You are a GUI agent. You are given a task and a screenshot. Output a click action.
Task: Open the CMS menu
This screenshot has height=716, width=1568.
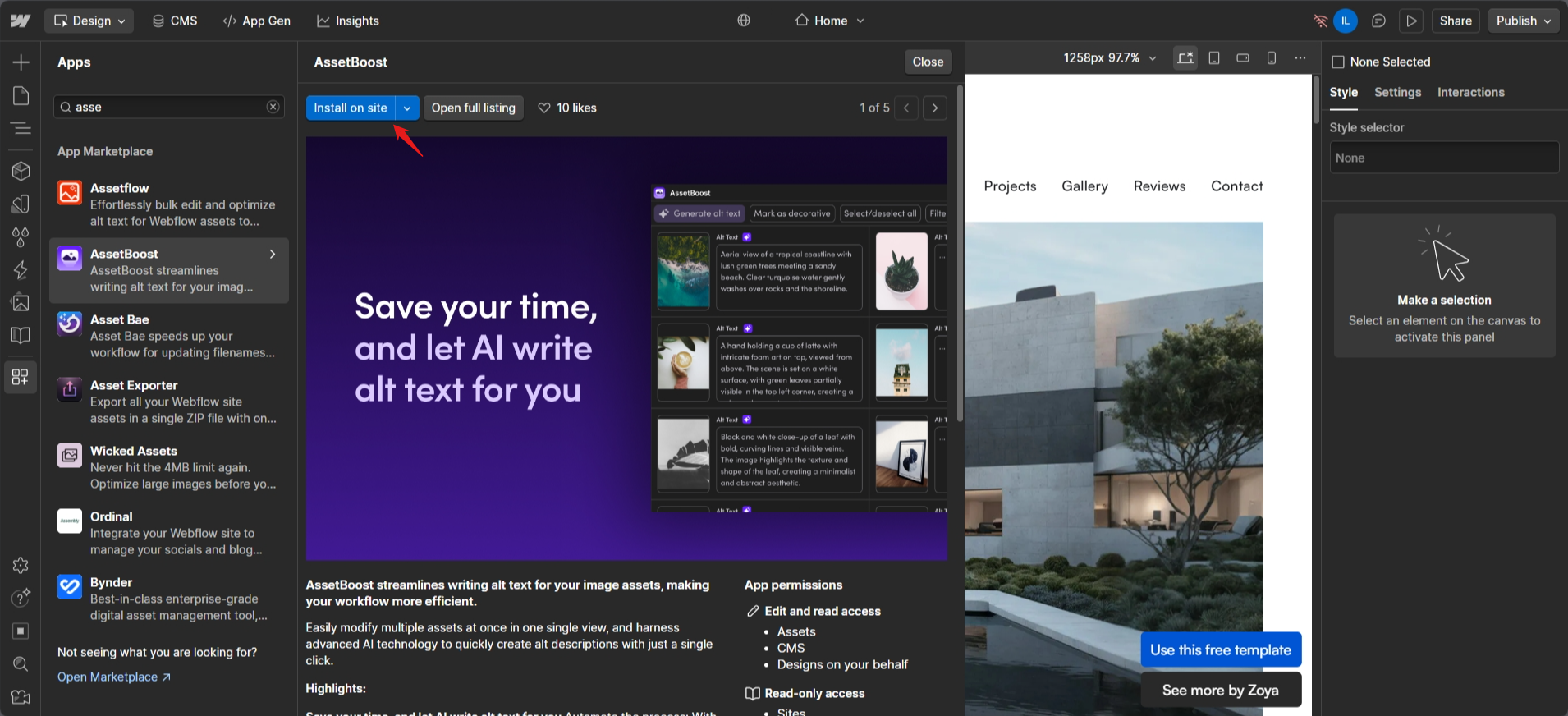[x=175, y=21]
